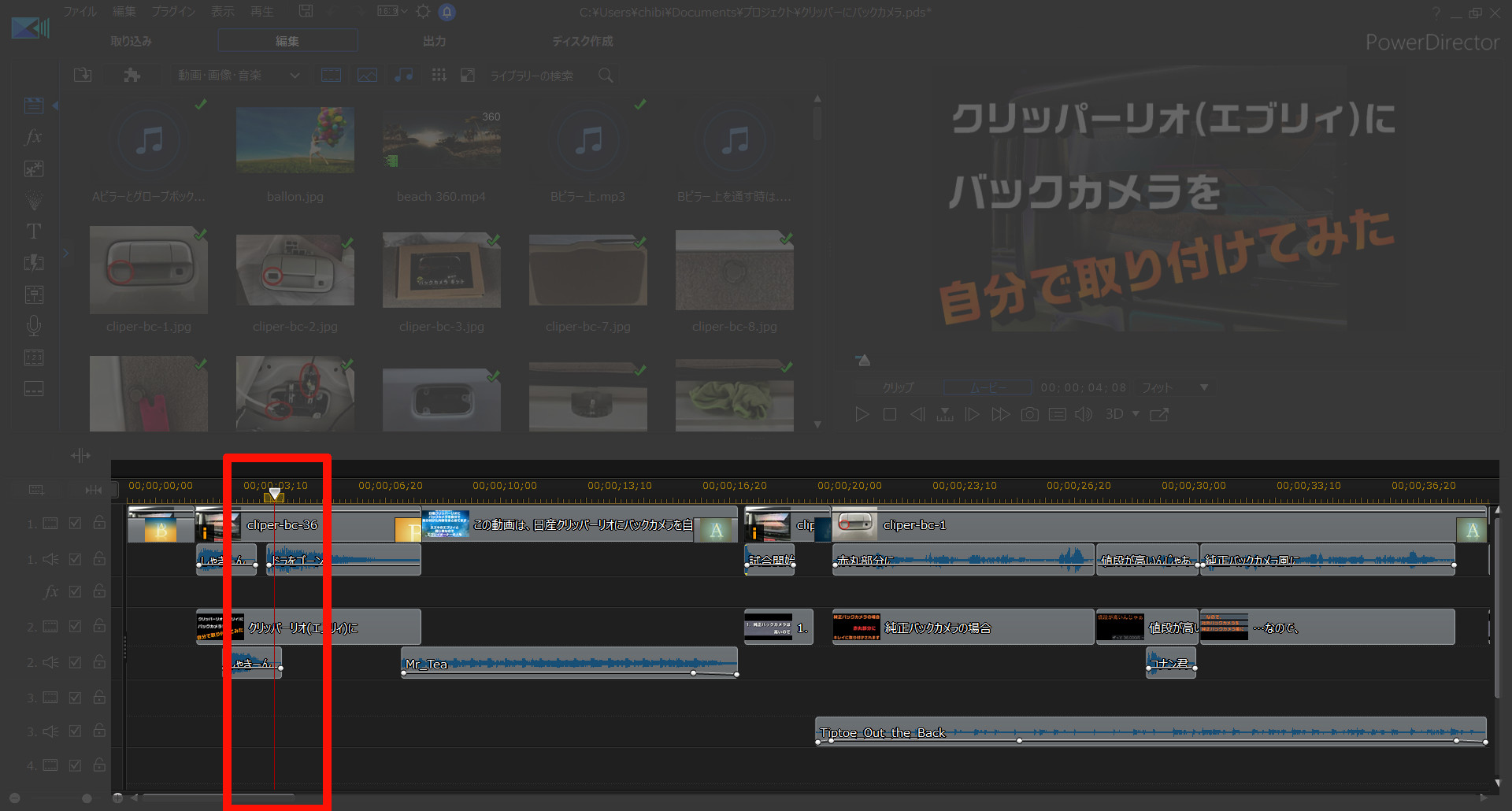This screenshot has height=811, width=1512.
Task: Open preview quality settings icon
Action: [x=1057, y=414]
